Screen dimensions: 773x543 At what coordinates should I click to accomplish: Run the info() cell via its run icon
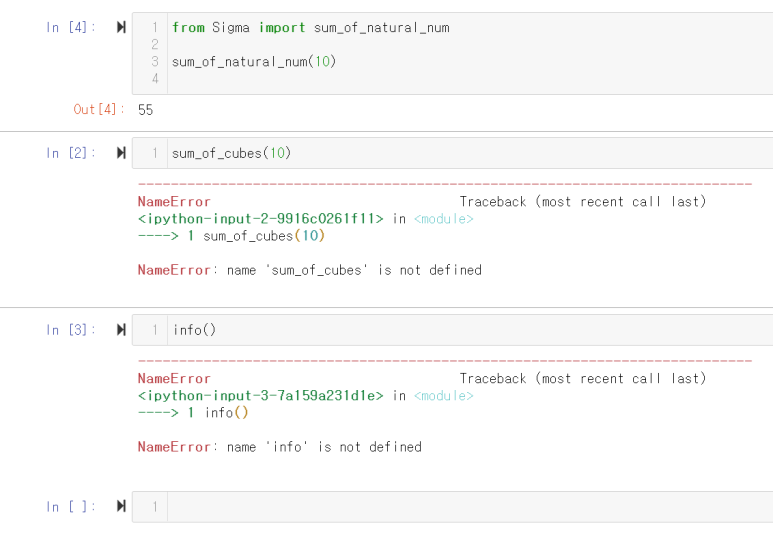pos(121,329)
